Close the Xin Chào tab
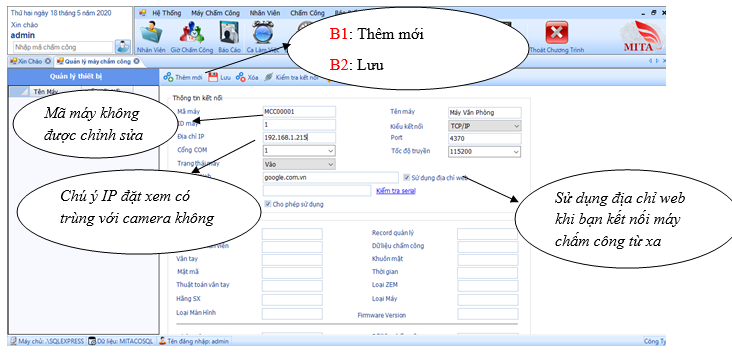Image resolution: width=732 pixels, height=360 pixels. point(48,61)
